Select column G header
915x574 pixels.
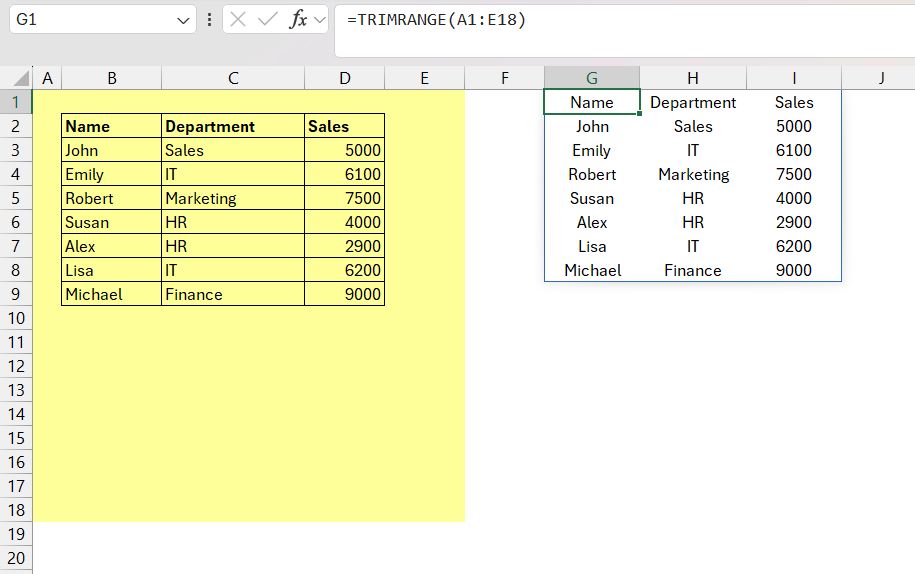592,78
